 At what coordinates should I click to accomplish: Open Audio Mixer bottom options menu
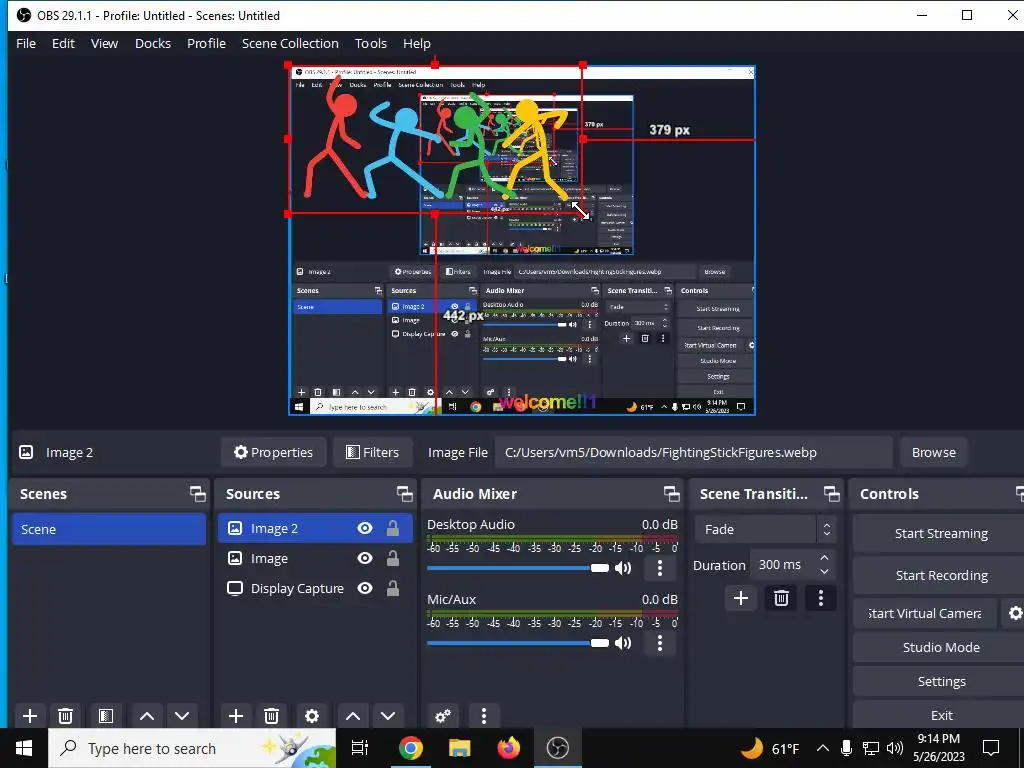(x=483, y=716)
